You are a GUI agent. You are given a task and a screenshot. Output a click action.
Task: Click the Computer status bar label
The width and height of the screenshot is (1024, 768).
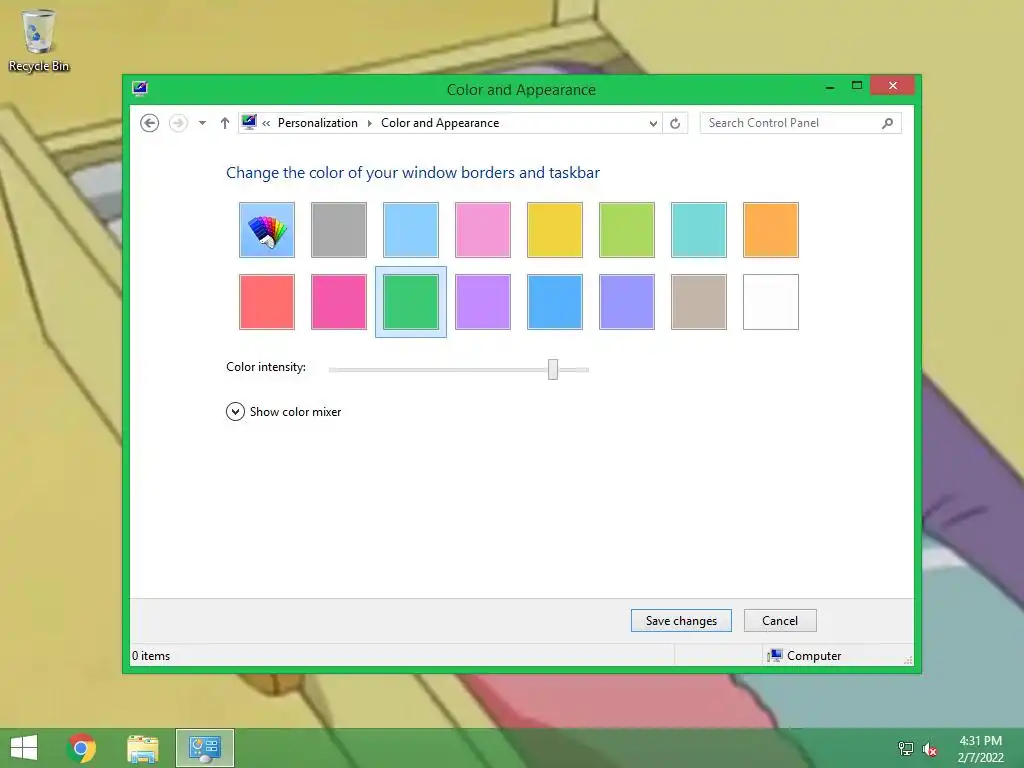pos(814,656)
